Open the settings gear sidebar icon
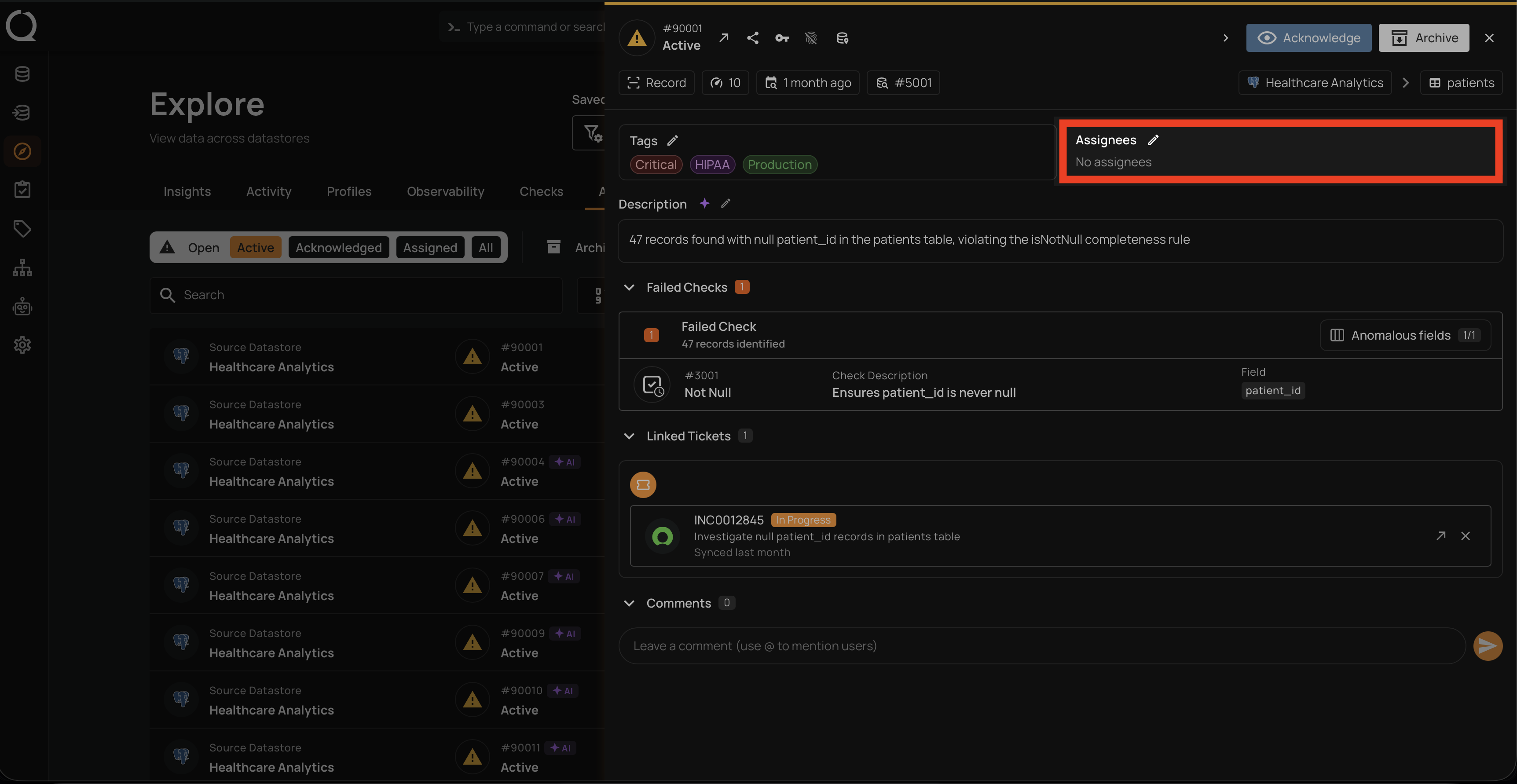This screenshot has width=1517, height=784. point(22,345)
